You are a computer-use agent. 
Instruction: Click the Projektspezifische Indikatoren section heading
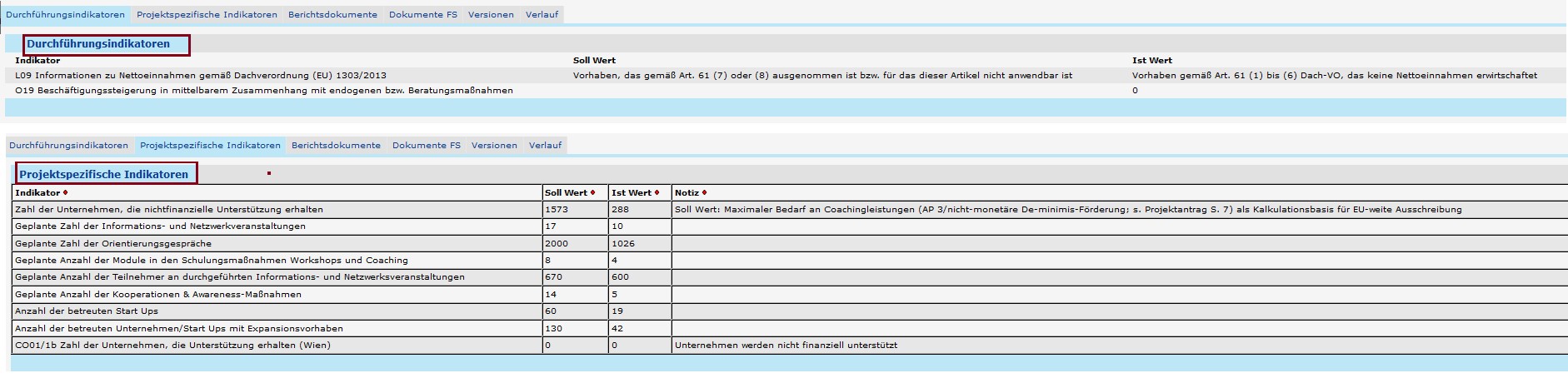[104, 174]
